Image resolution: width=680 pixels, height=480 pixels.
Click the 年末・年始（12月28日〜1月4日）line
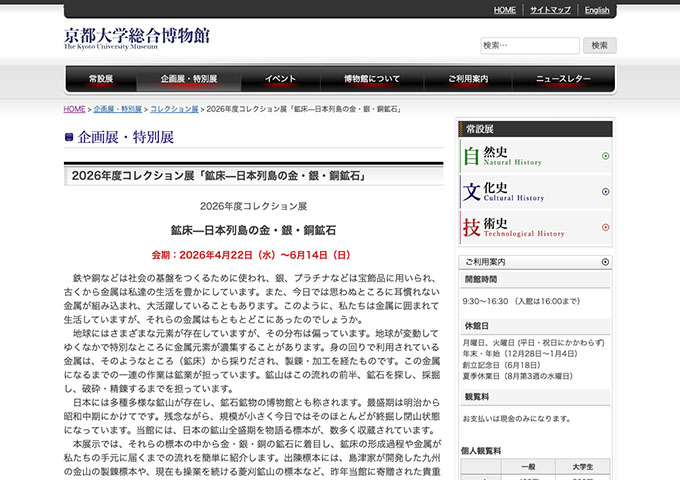(520, 354)
